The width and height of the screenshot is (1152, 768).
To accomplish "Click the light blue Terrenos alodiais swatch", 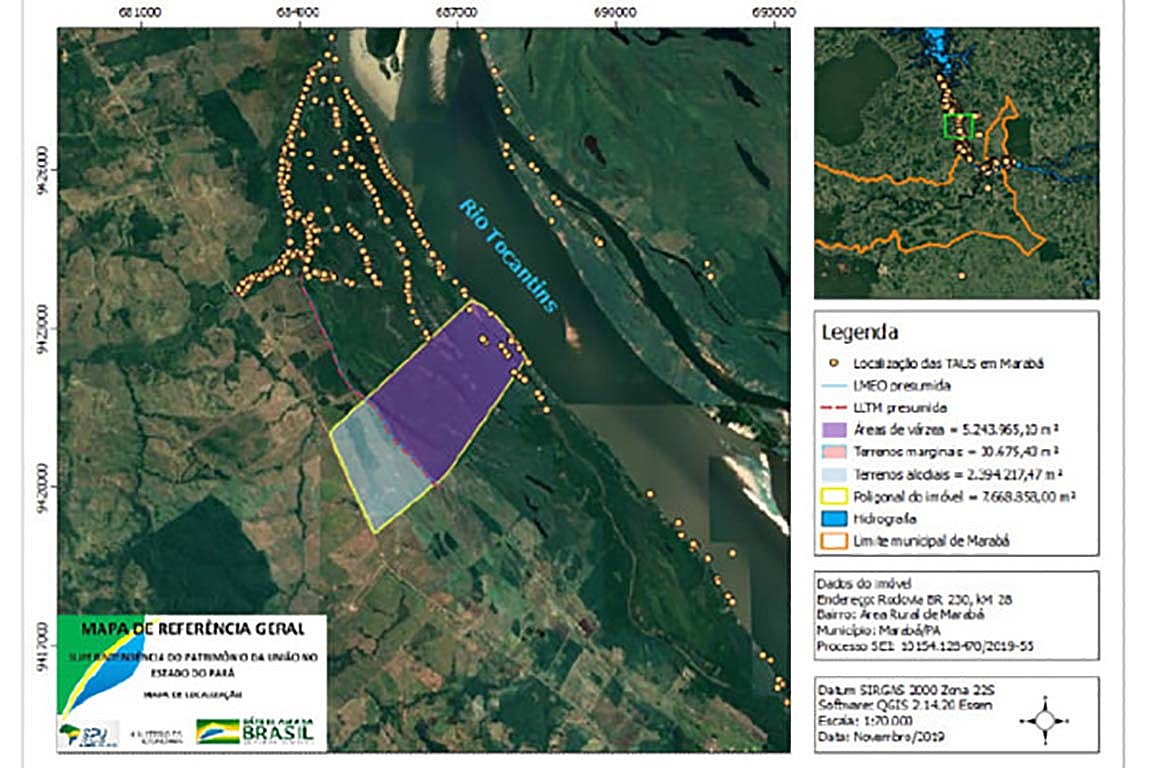I will coord(834,474).
